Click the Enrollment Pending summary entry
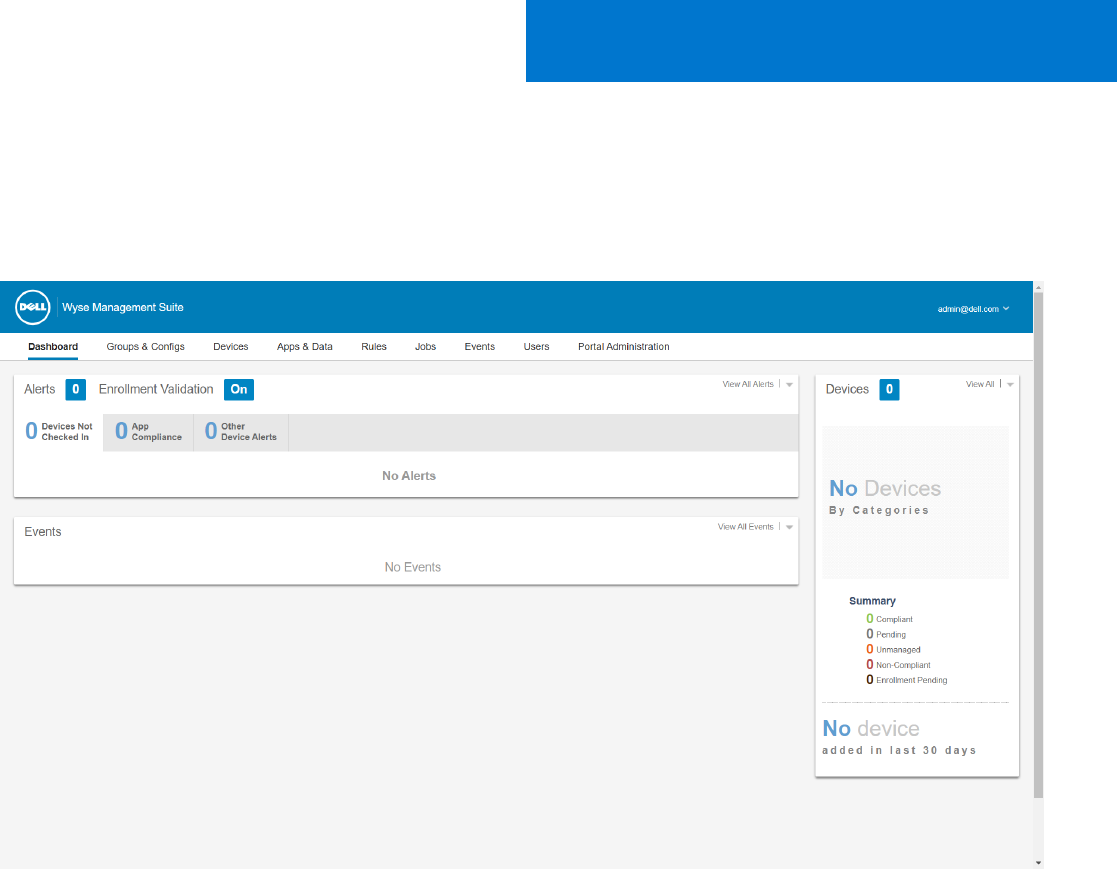The image size is (1117, 869). [x=907, y=680]
